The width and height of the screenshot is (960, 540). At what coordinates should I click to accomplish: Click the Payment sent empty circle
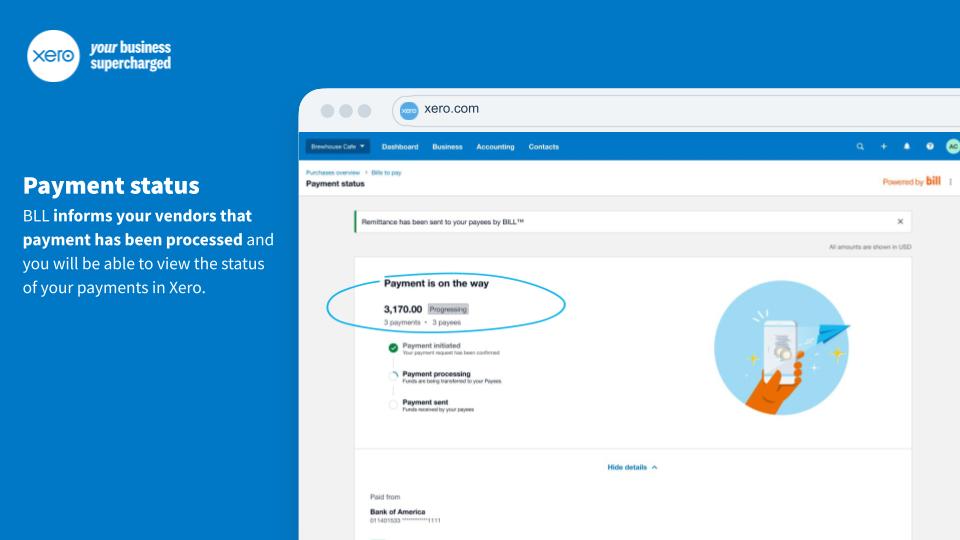click(x=393, y=405)
